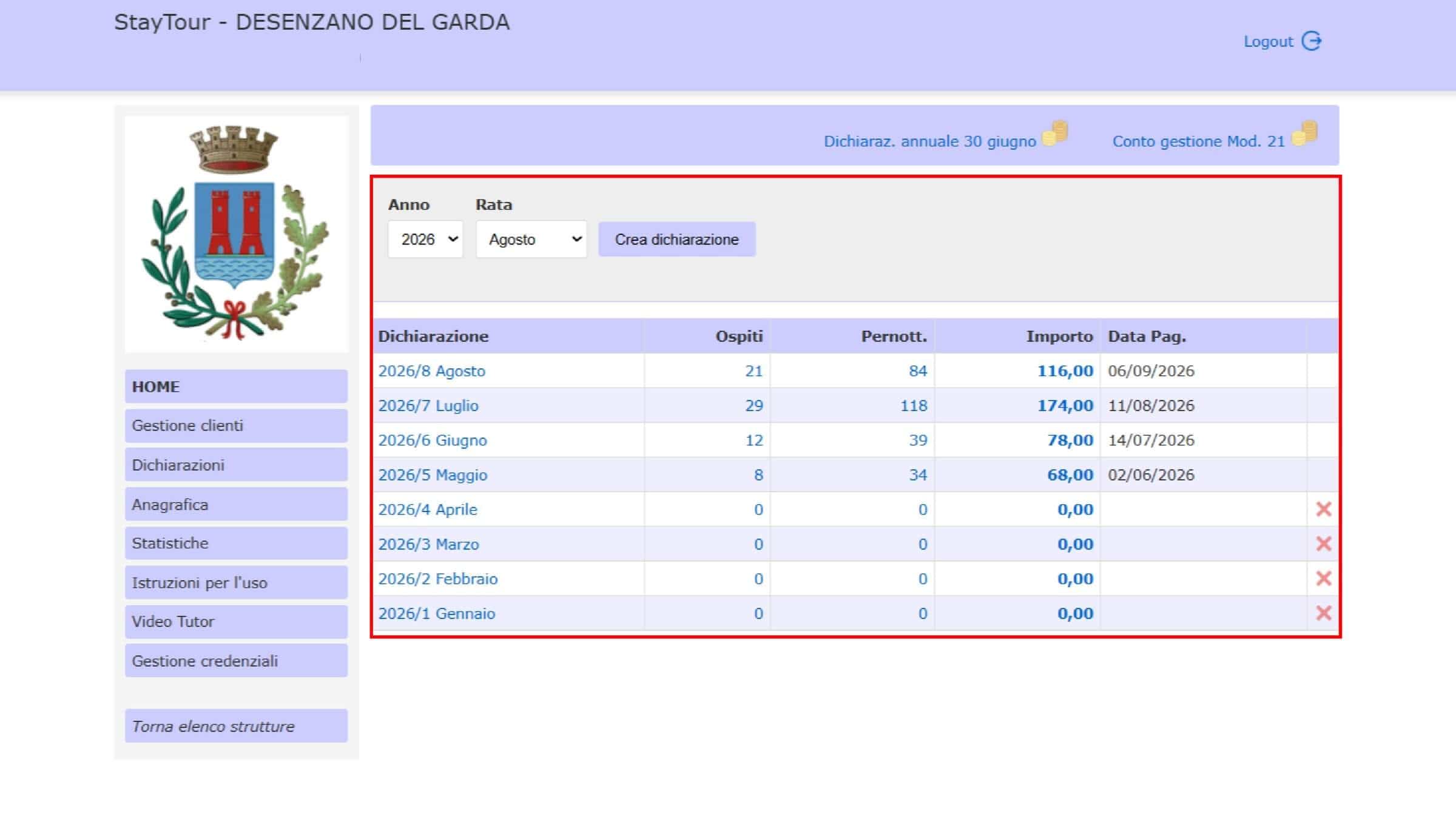Open the 2026/7 Luglio declaration
The image size is (1456, 819).
428,405
